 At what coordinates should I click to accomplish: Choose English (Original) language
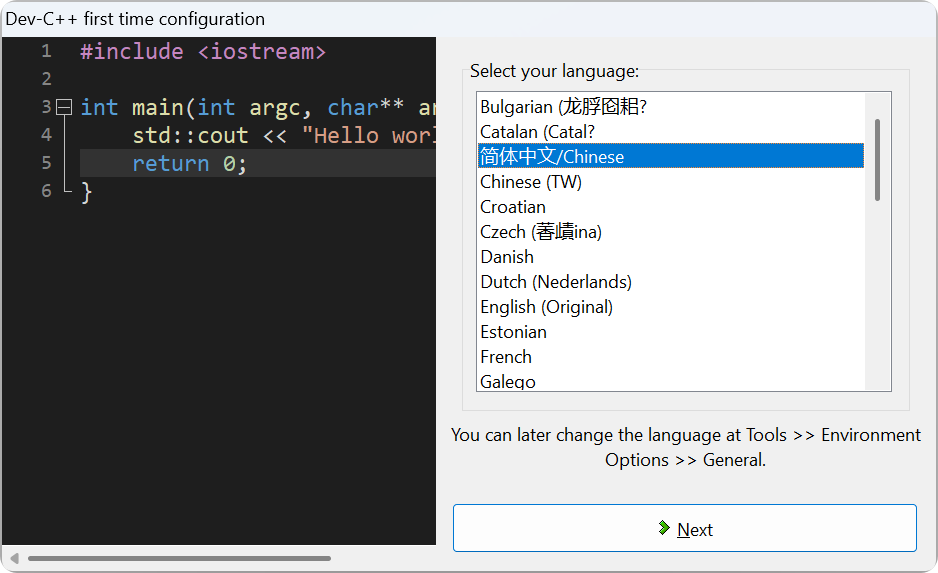coord(671,307)
